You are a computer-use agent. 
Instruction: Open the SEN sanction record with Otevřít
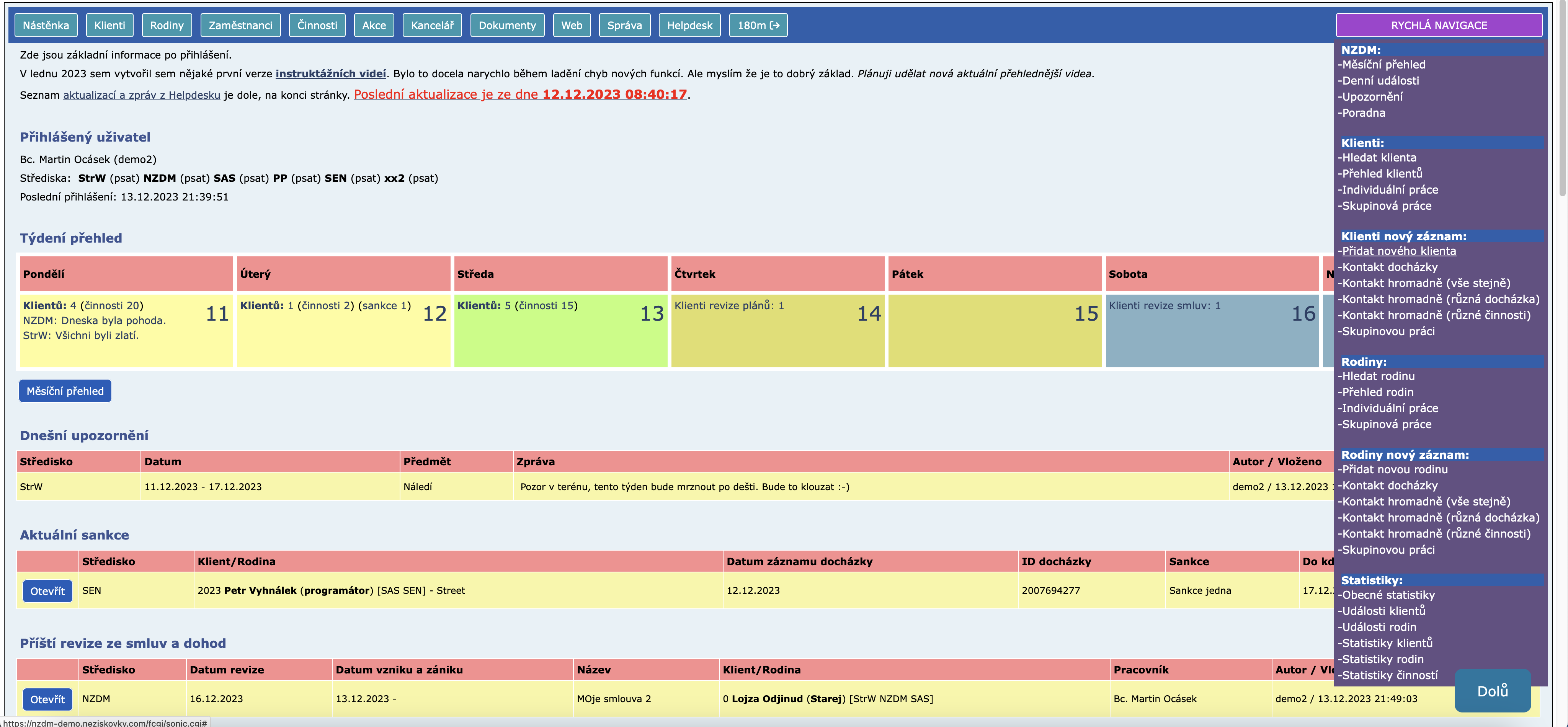(47, 591)
